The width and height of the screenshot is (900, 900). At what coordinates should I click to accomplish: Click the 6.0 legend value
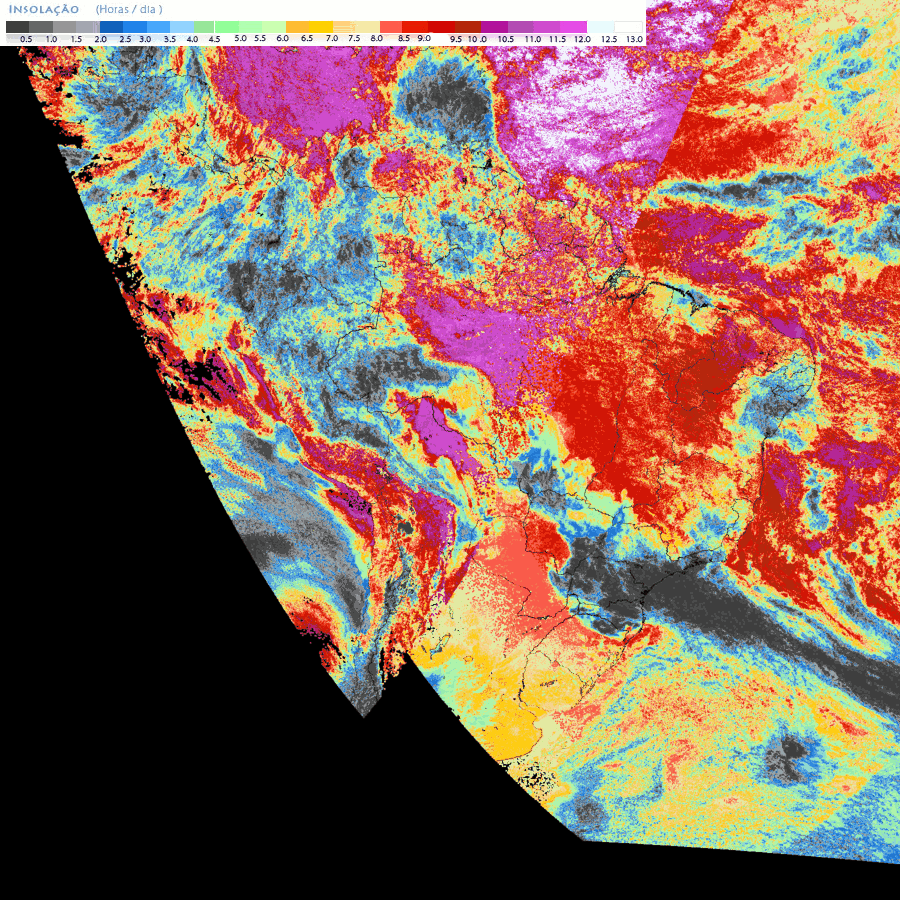(282, 38)
